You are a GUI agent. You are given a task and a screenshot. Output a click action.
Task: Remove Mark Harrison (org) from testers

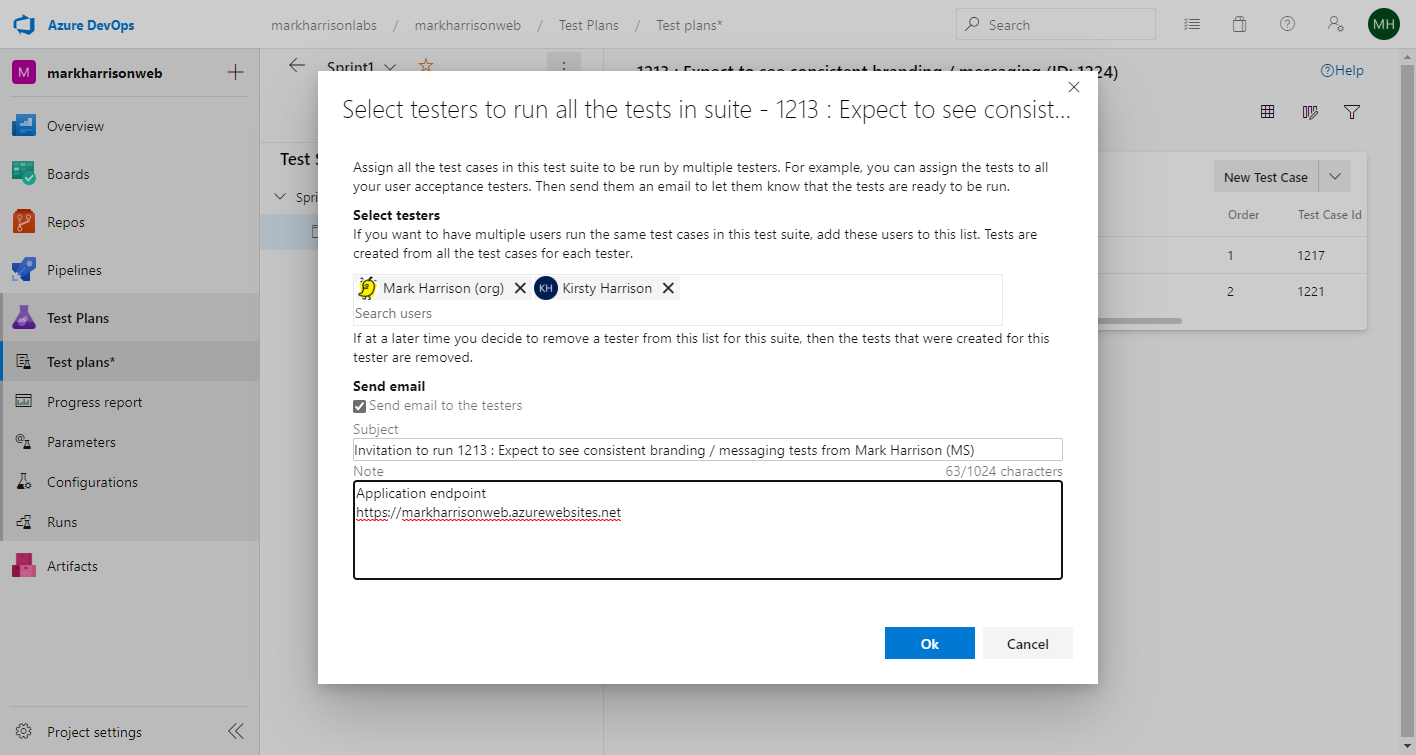(520, 288)
